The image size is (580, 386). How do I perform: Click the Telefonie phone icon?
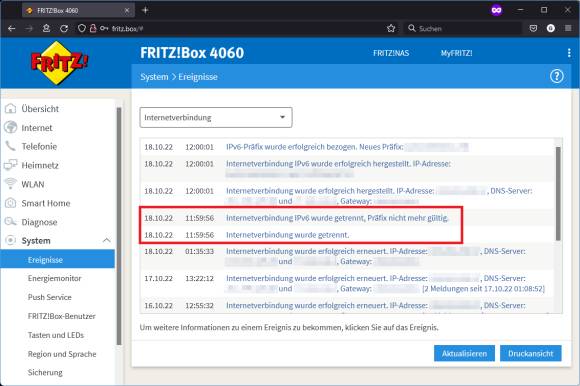pyautogui.click(x=11, y=146)
